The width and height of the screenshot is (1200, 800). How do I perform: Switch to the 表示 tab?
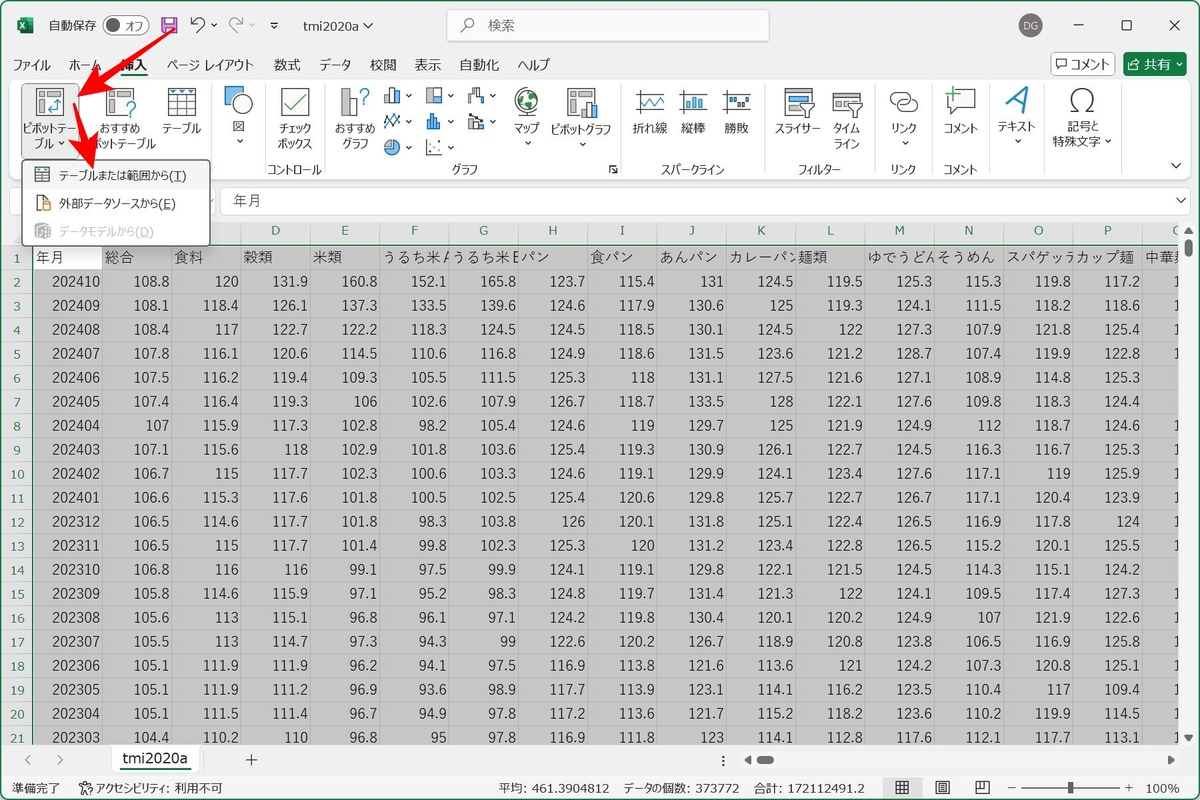tap(427, 65)
